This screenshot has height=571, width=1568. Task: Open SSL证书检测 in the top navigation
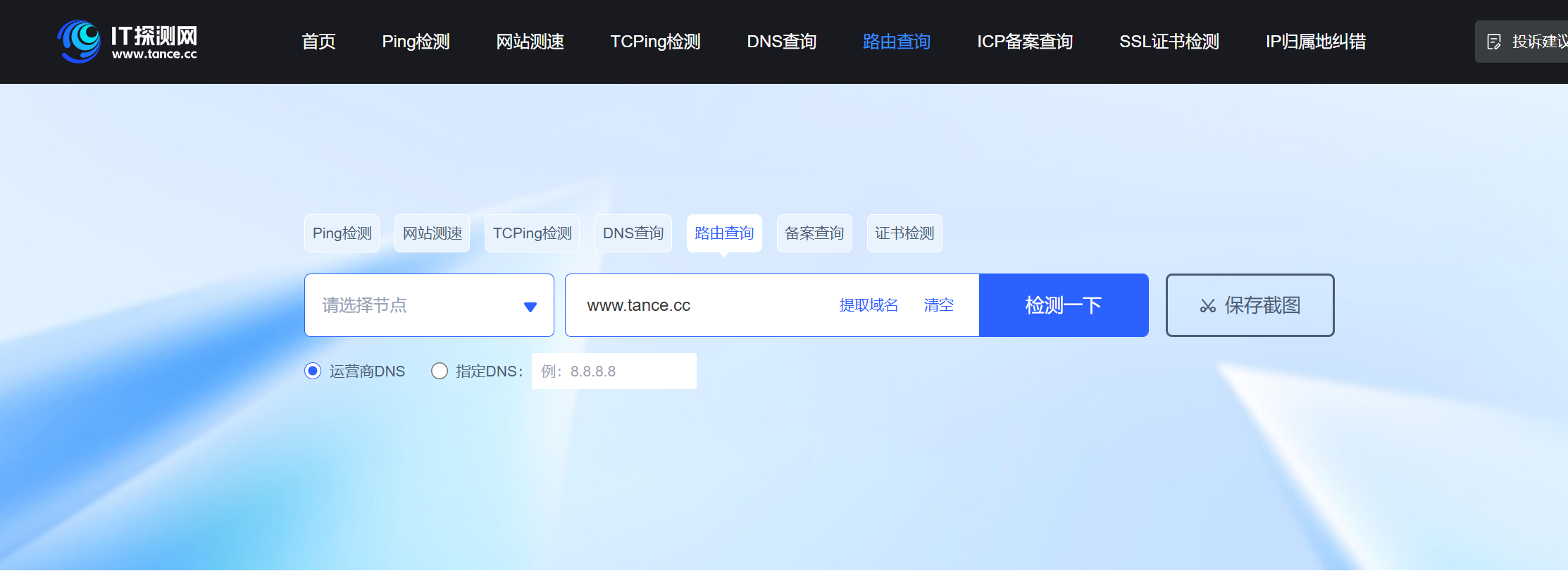1169,42
